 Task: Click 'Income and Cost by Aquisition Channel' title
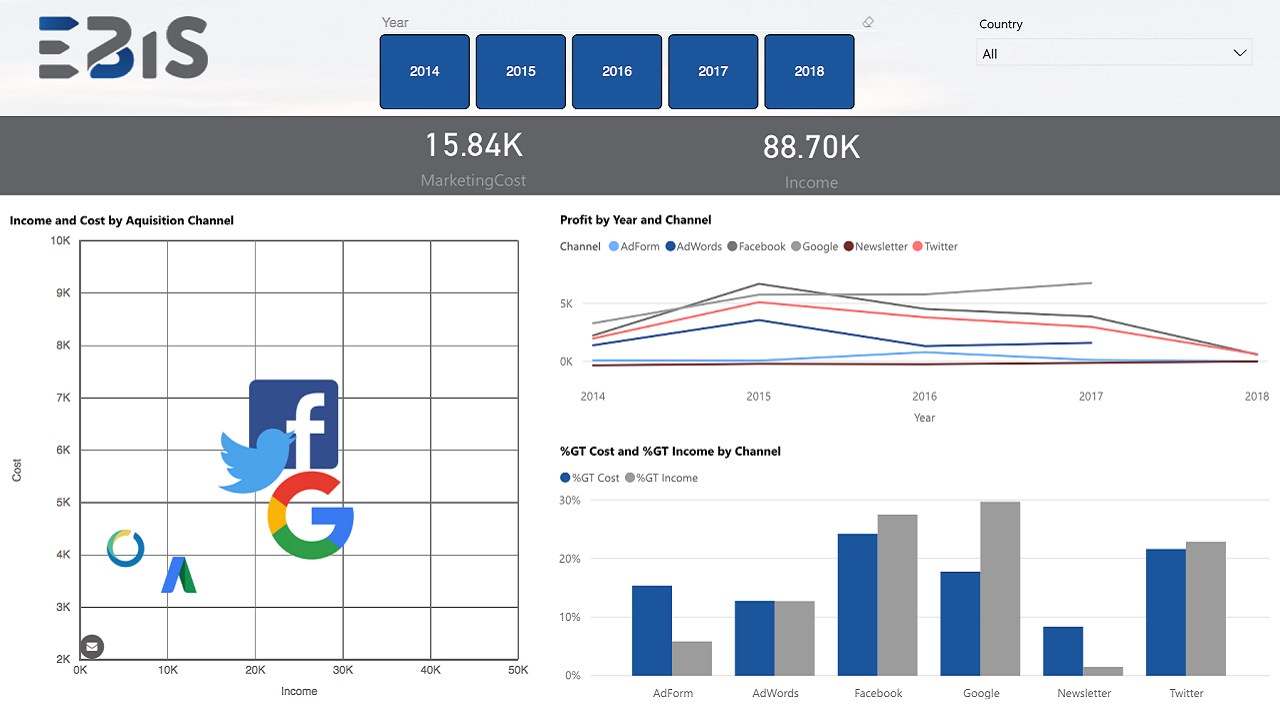coord(122,220)
